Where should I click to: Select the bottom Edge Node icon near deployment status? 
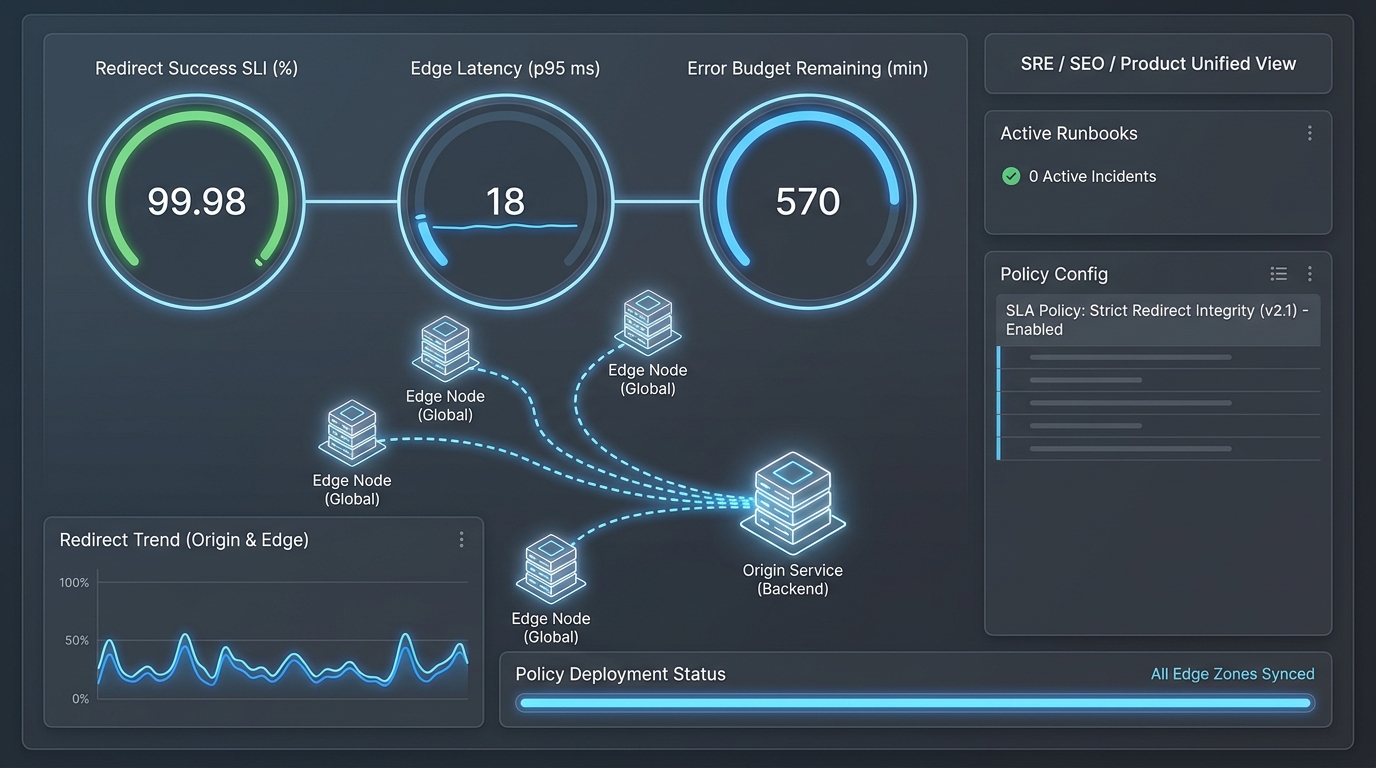coord(550,569)
